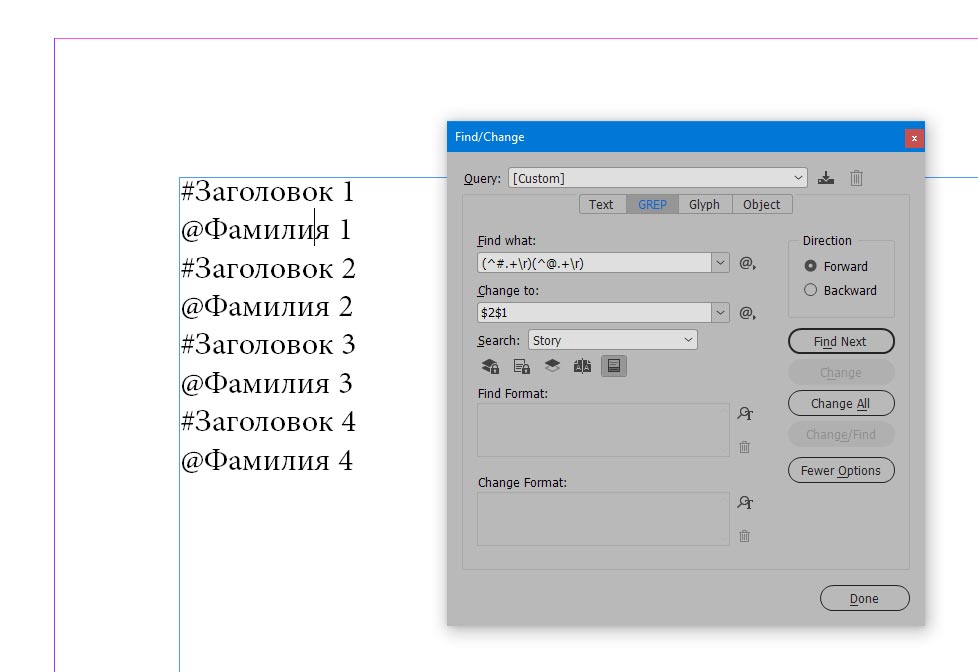Switch to the Glyph tab

point(704,205)
